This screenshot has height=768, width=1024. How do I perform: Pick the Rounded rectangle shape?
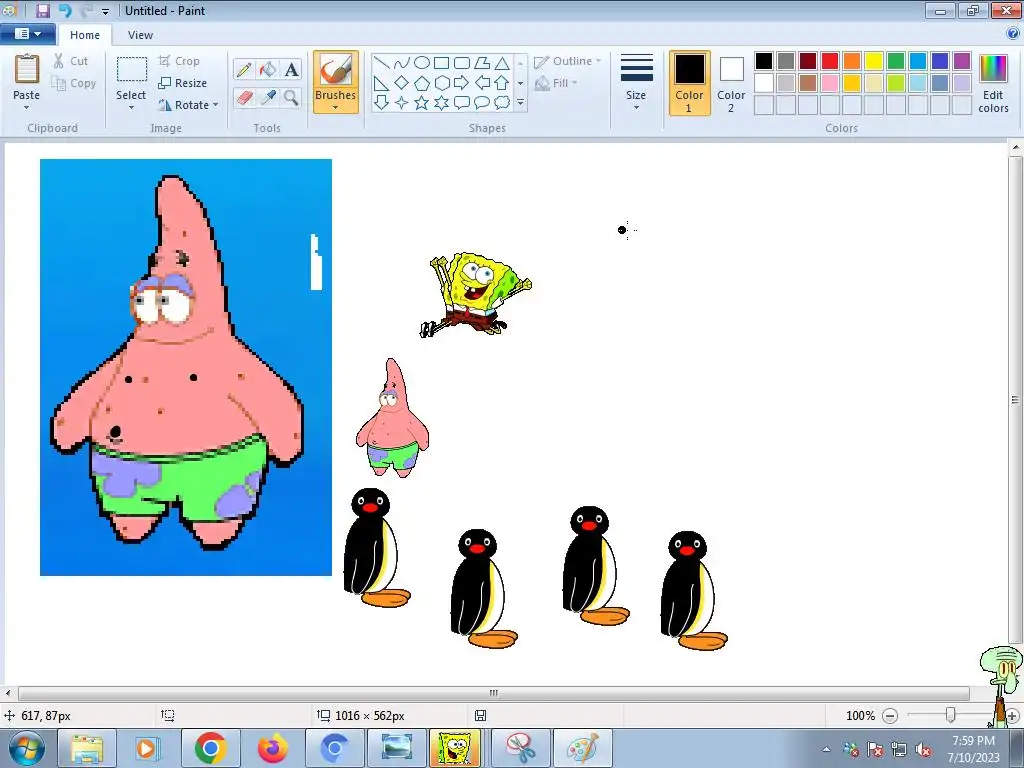point(462,63)
